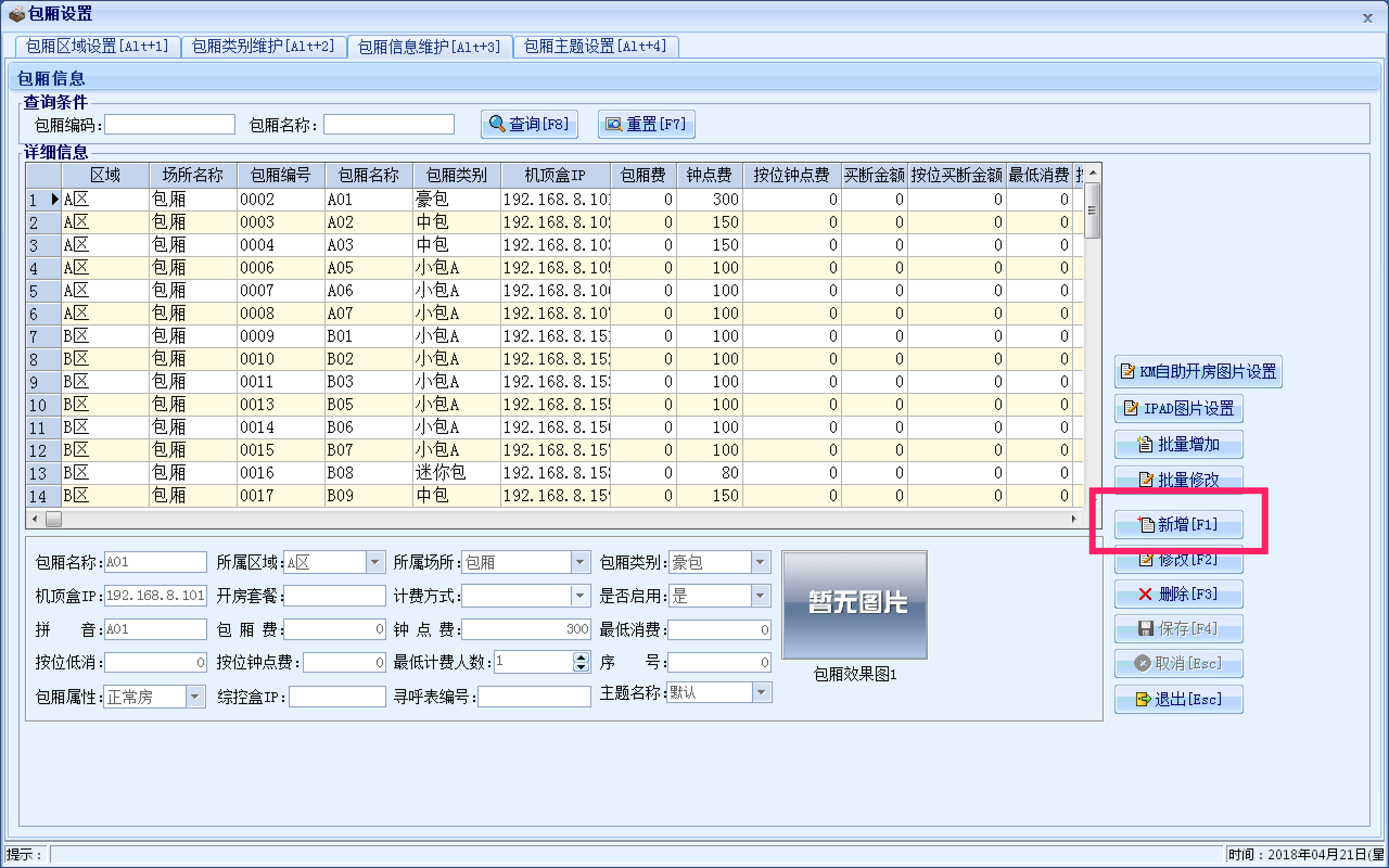Image resolution: width=1389 pixels, height=868 pixels.
Task: Click the 寻呼表编号 input field
Action: click(534, 697)
